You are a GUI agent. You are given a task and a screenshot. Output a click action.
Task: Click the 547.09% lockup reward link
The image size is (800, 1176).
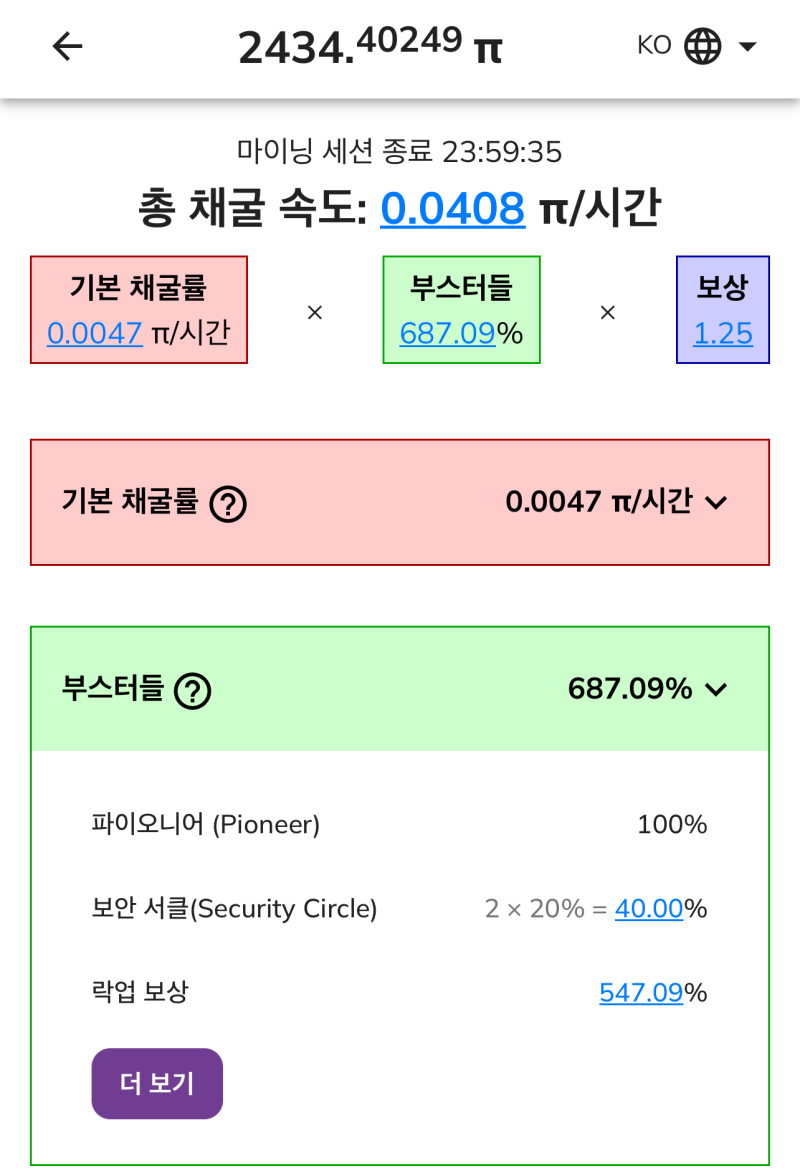pos(641,993)
